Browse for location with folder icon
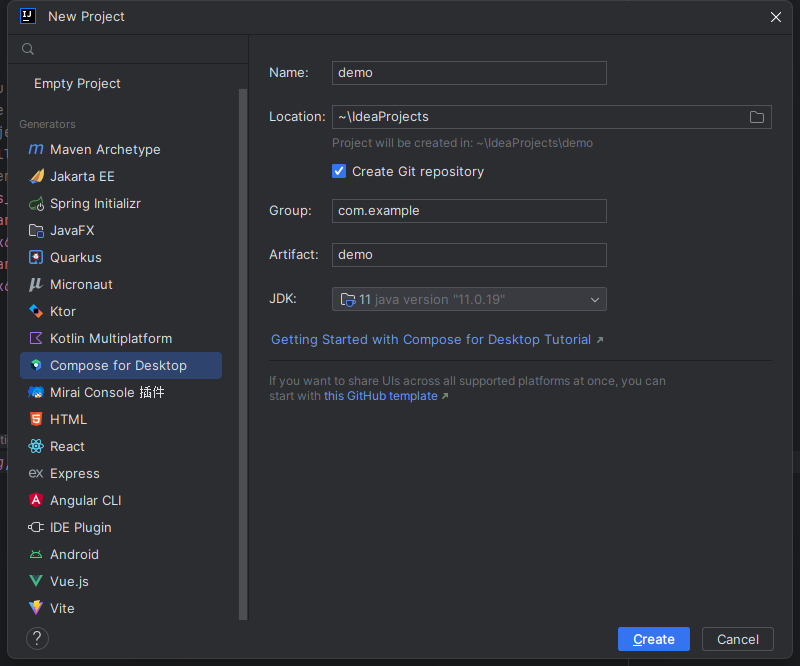The width and height of the screenshot is (800, 666). click(757, 117)
